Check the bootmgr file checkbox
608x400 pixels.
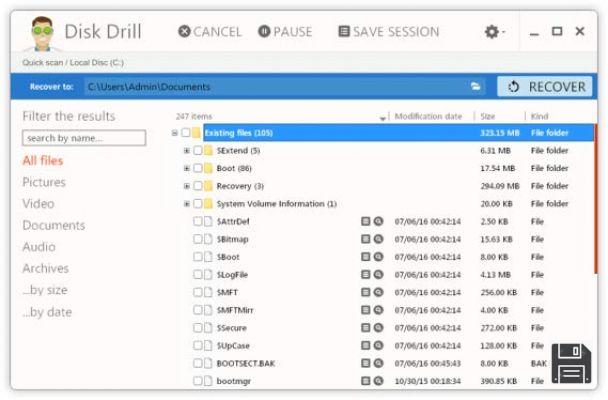tap(198, 381)
